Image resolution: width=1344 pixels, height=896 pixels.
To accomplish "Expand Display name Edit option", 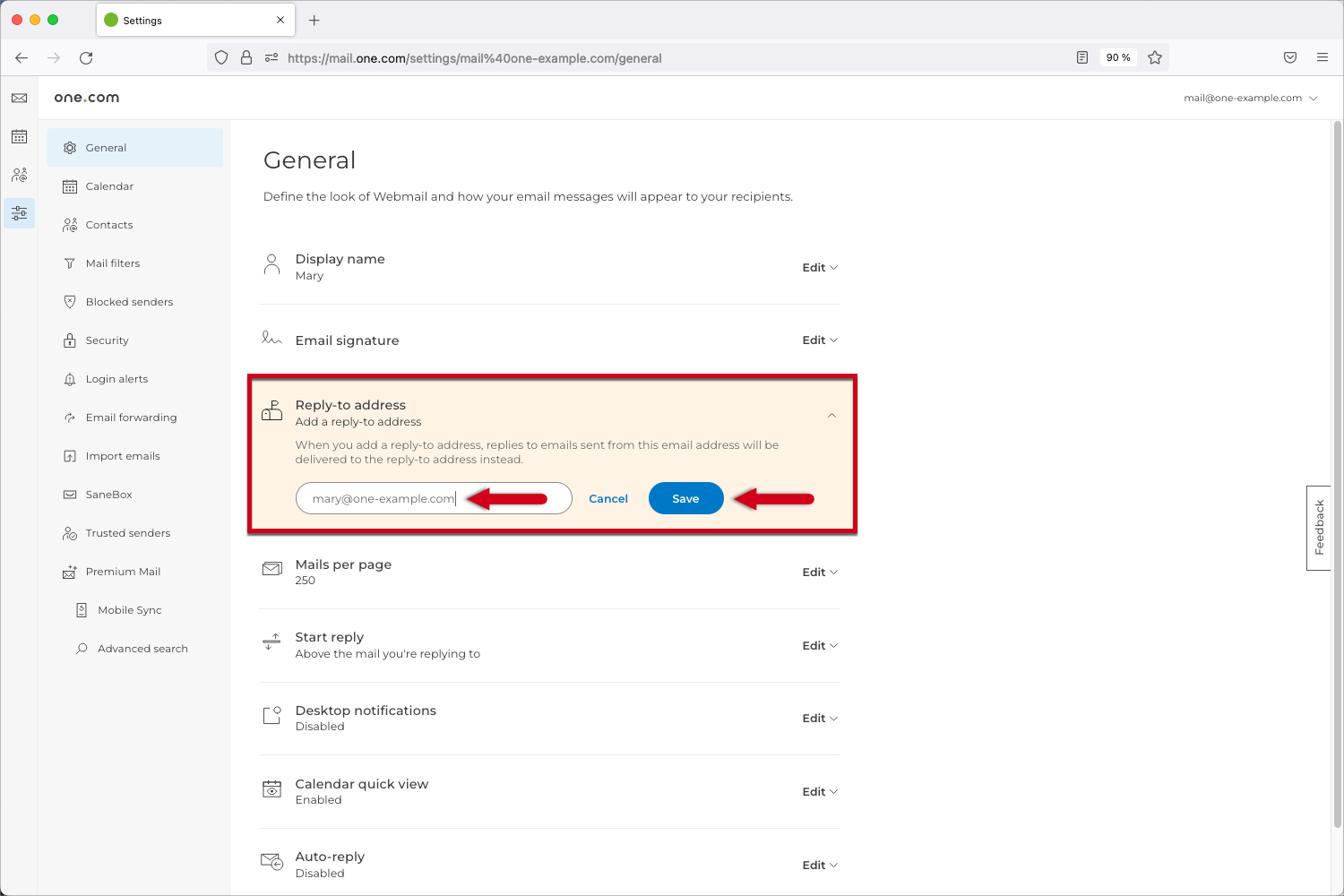I will [819, 268].
